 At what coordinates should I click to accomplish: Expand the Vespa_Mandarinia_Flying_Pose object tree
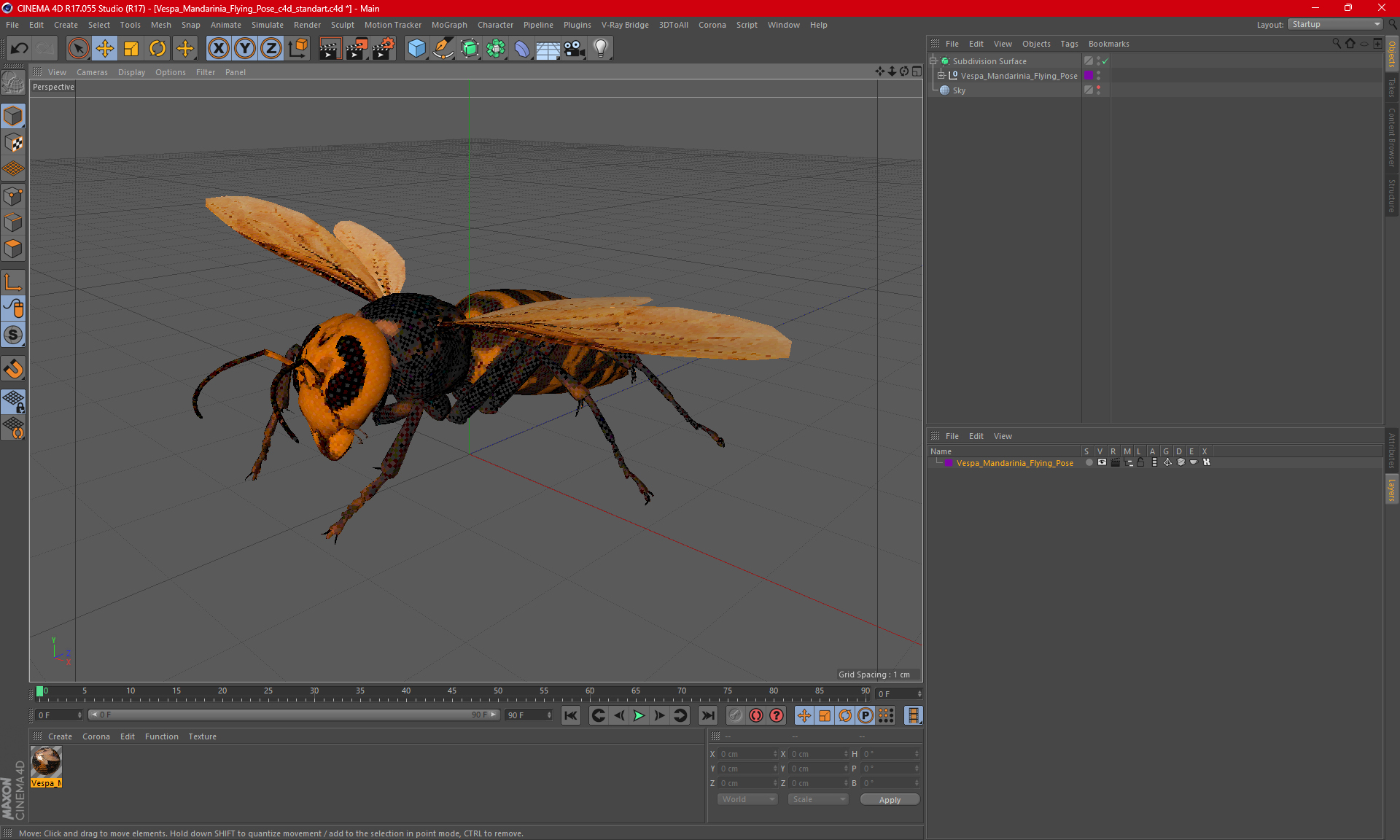(x=941, y=76)
